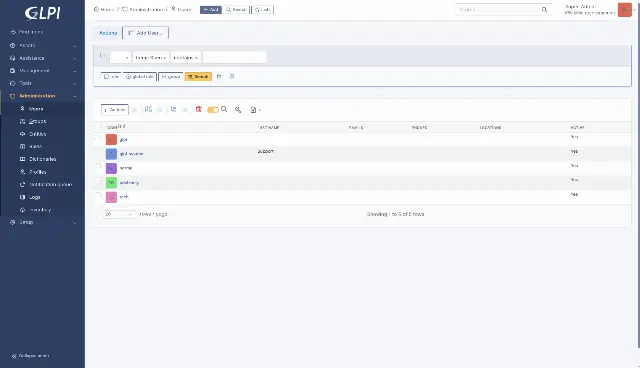
Task: Click the GLPI logo
Action: coord(42,13)
